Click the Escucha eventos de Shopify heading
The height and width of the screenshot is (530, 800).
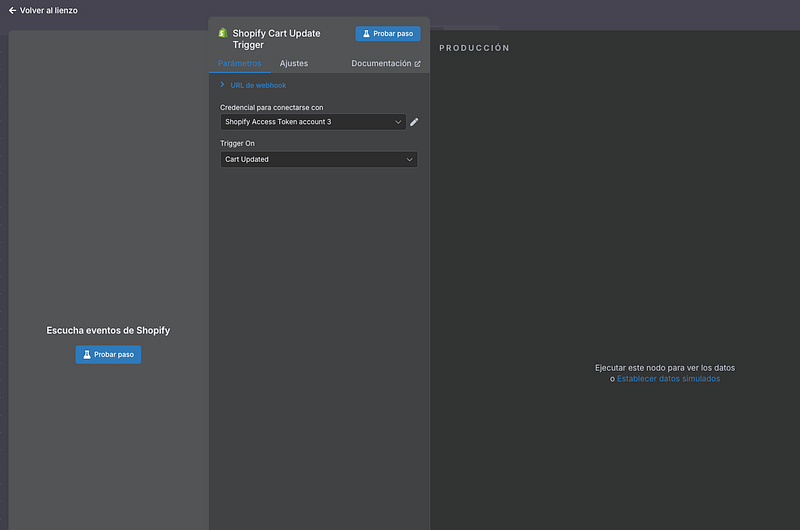[x=108, y=330]
